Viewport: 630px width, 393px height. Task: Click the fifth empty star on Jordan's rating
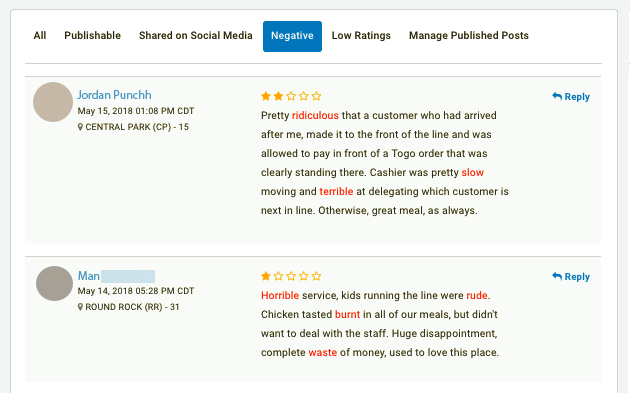[317, 96]
